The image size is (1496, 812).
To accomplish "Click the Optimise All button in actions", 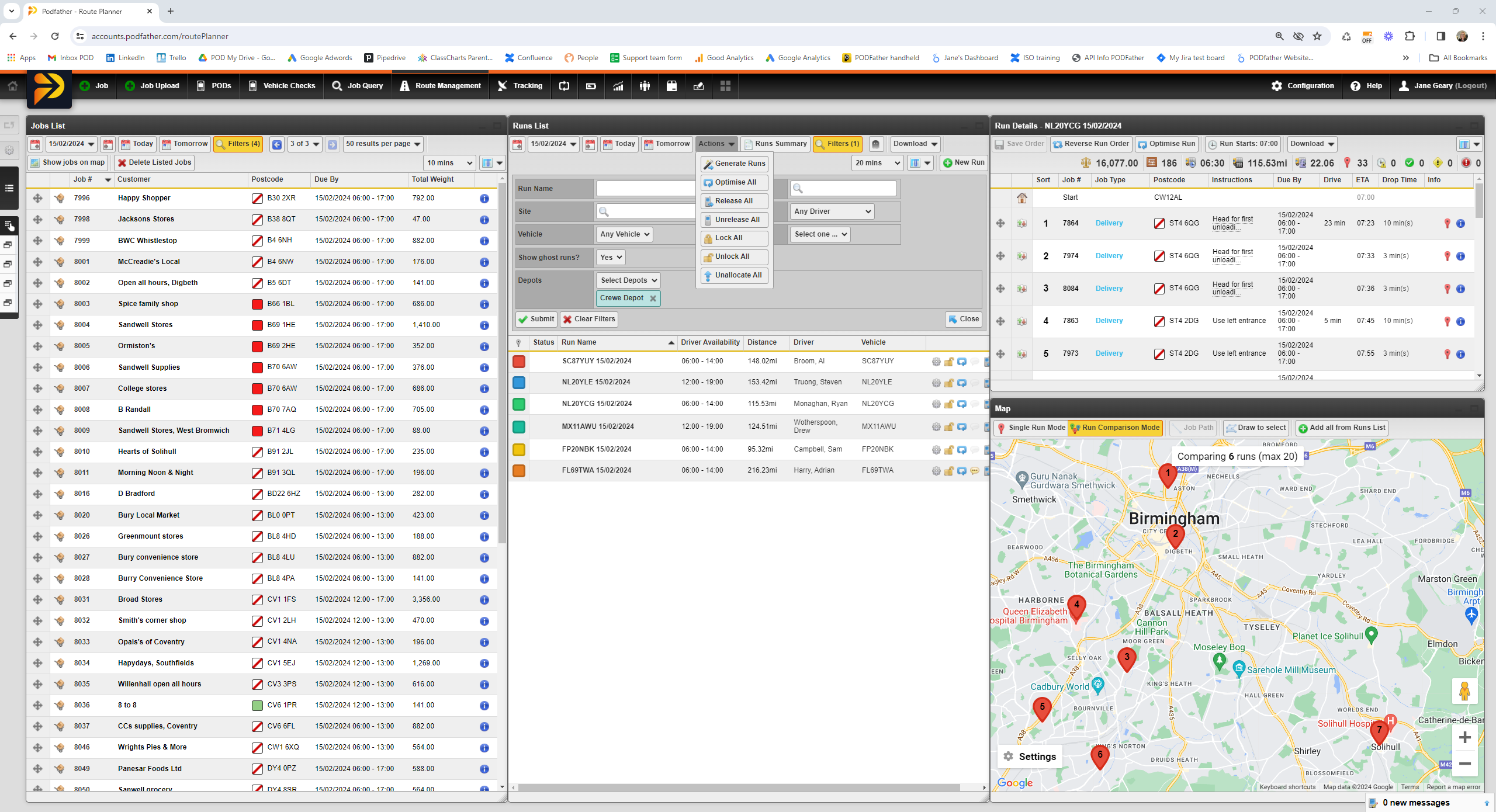I will (x=733, y=182).
